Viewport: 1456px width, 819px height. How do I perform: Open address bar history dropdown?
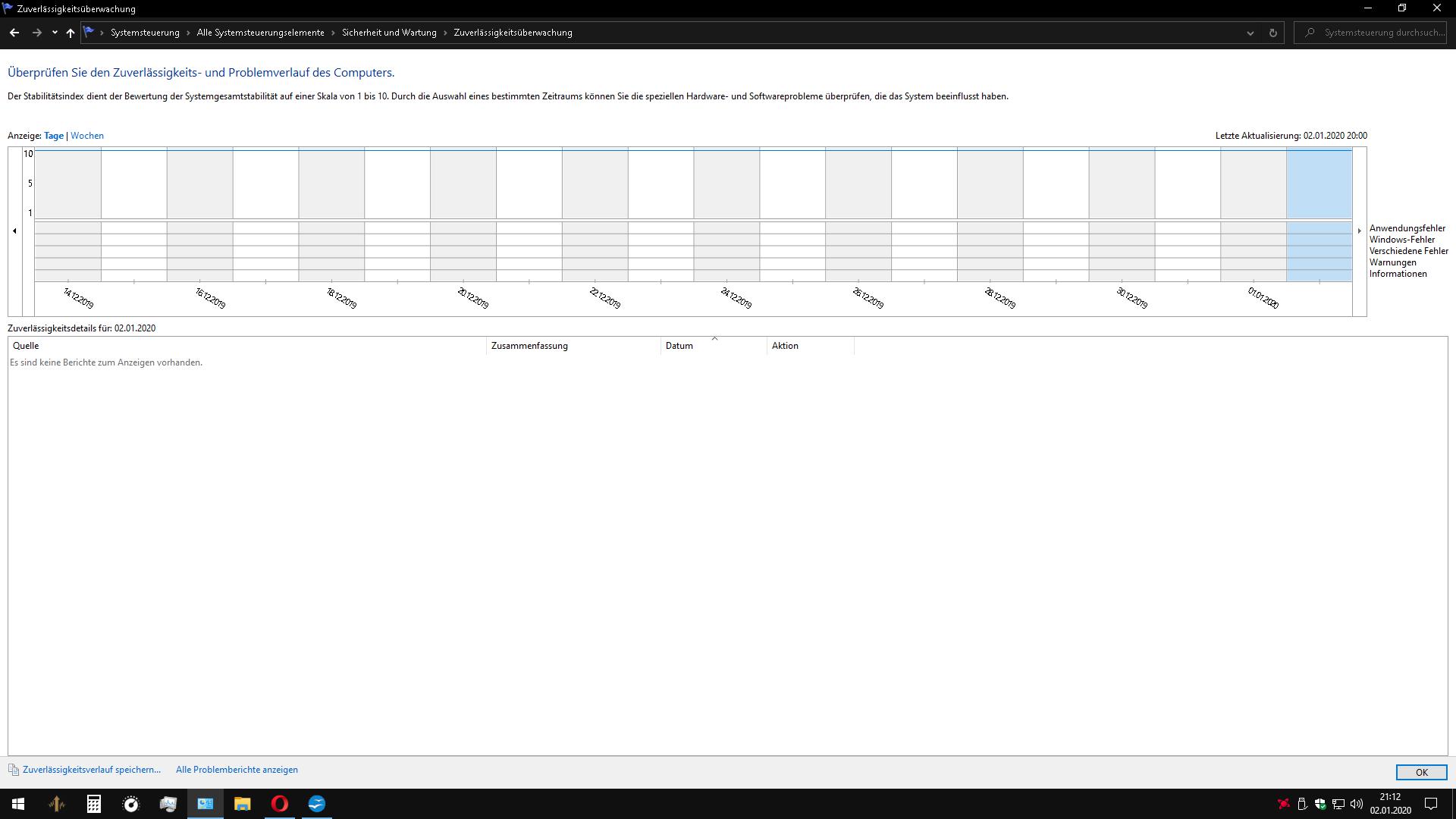1250,33
